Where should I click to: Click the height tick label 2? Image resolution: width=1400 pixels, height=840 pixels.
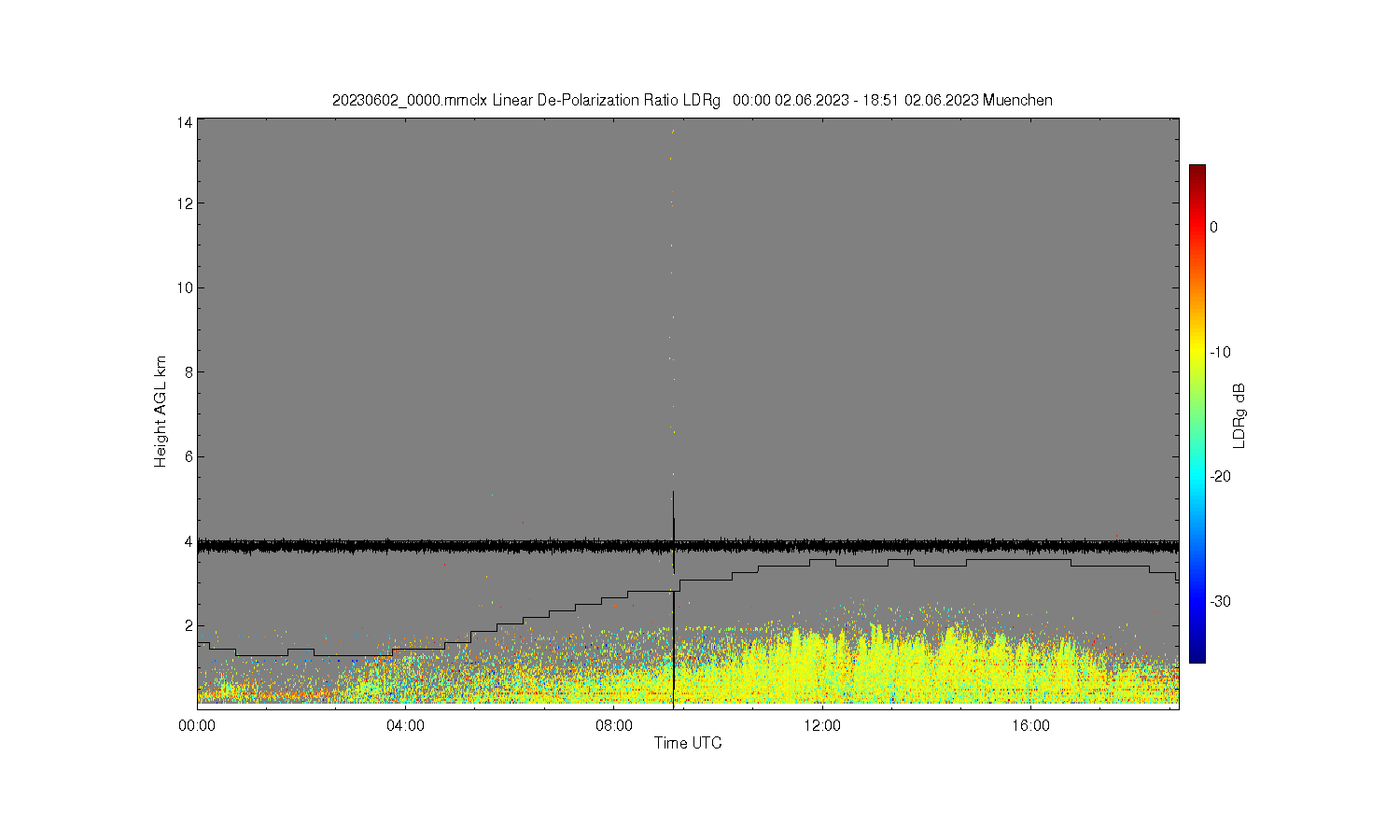189,625
